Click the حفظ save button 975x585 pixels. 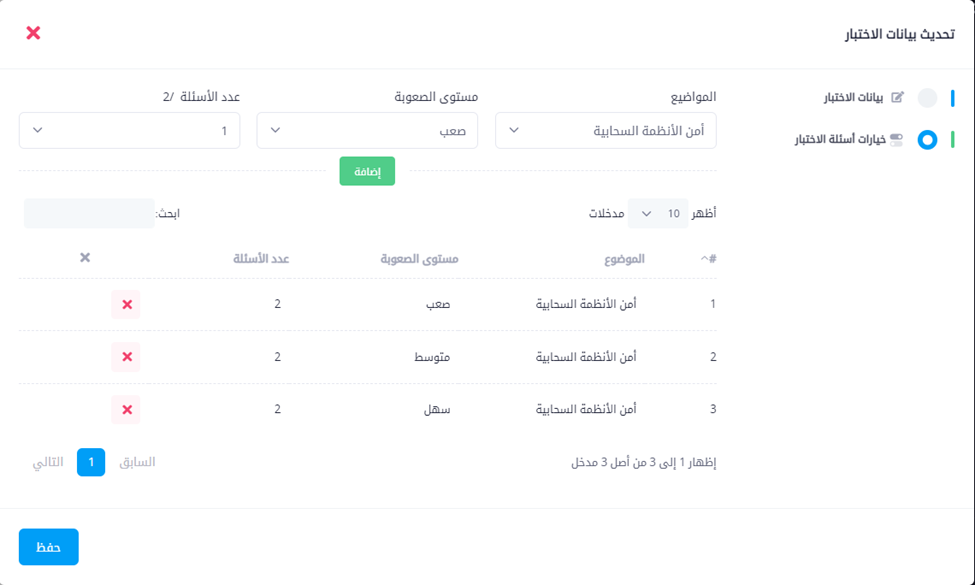pyautogui.click(x=49, y=547)
